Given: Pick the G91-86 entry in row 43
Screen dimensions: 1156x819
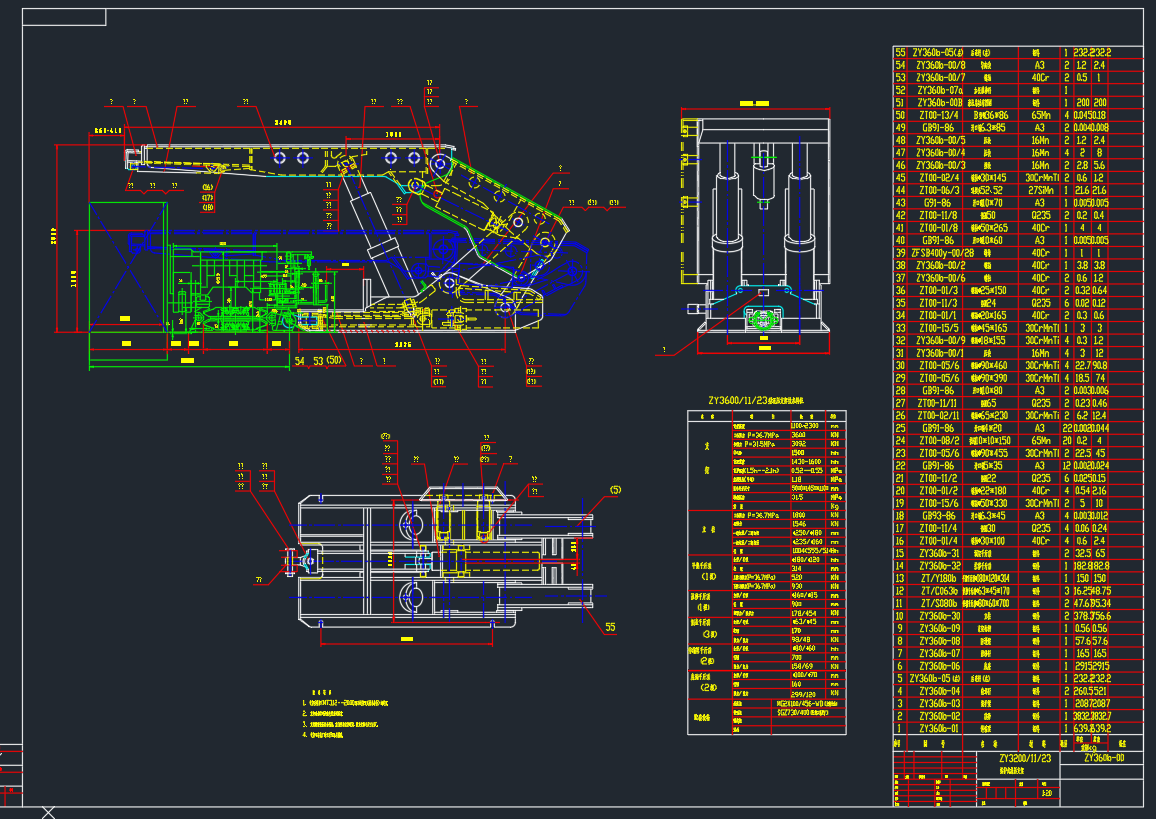Looking at the screenshot, I should (937, 203).
